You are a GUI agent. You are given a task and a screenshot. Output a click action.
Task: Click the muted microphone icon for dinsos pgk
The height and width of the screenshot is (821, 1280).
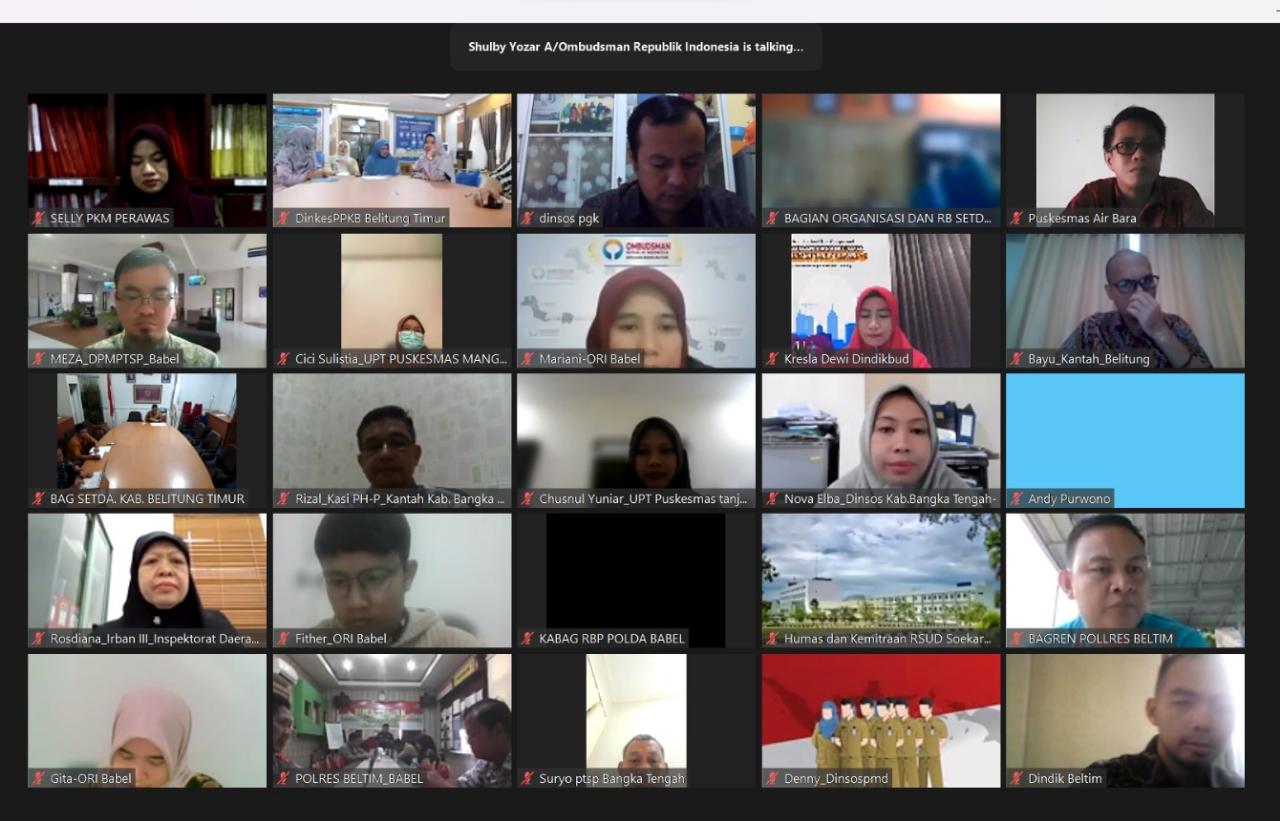click(x=528, y=218)
